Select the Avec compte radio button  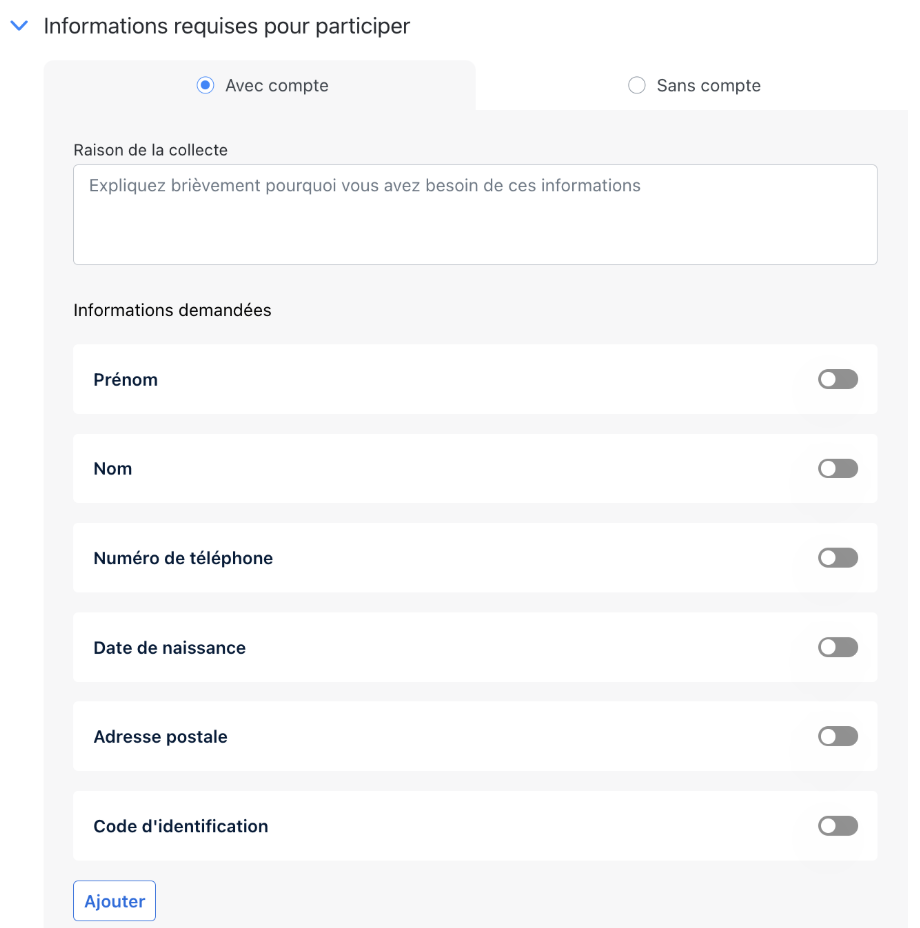(205, 86)
